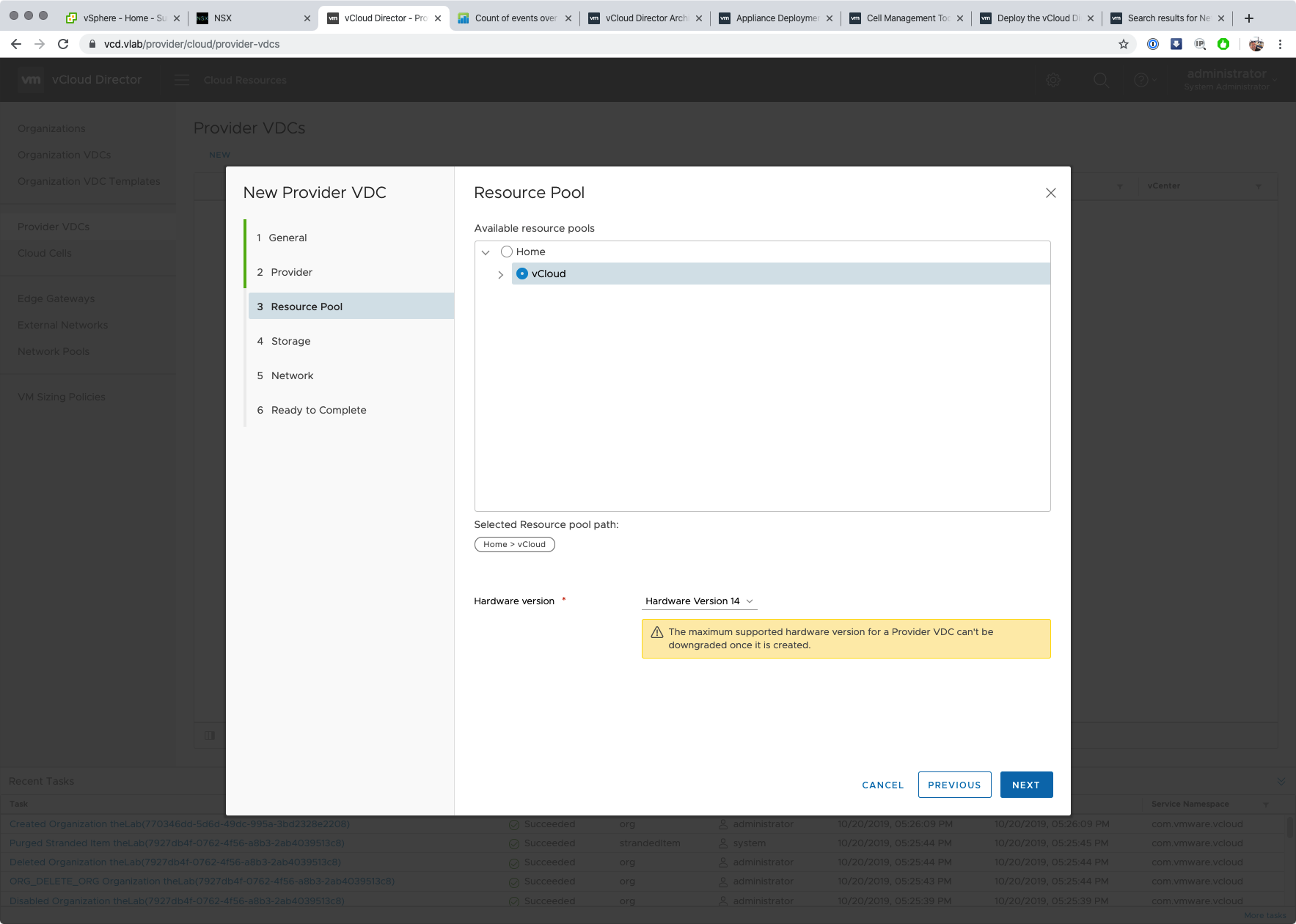
Task: Switch to the vSphere - Home browser tab
Action: pos(122,18)
